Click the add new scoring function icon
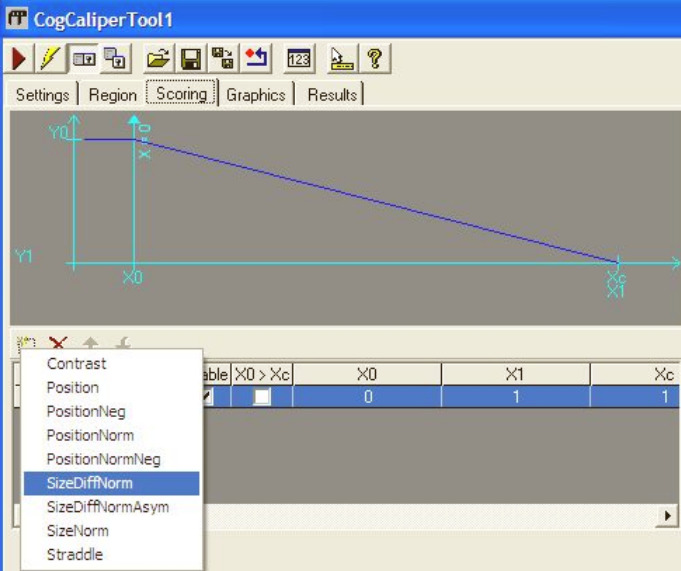This screenshot has width=681, height=571. (26, 343)
